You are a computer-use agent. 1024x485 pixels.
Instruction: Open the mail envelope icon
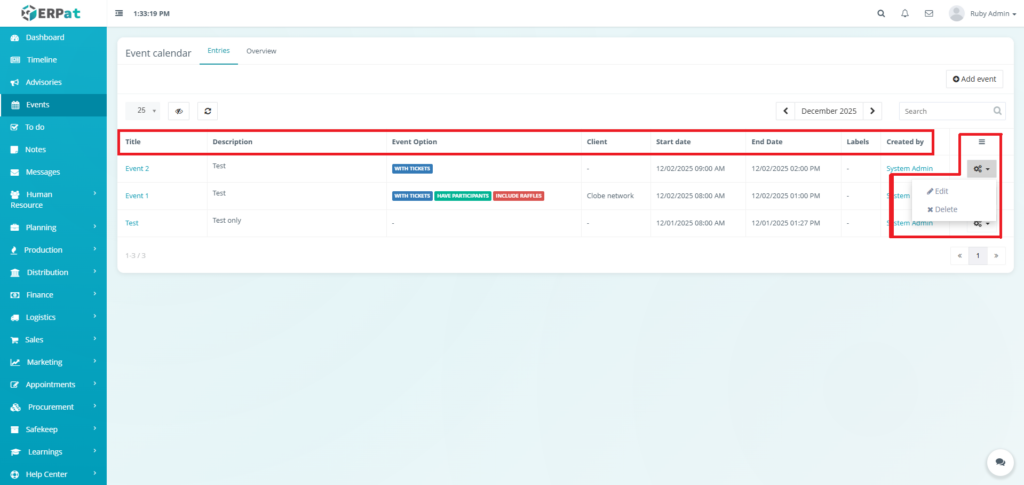point(929,14)
